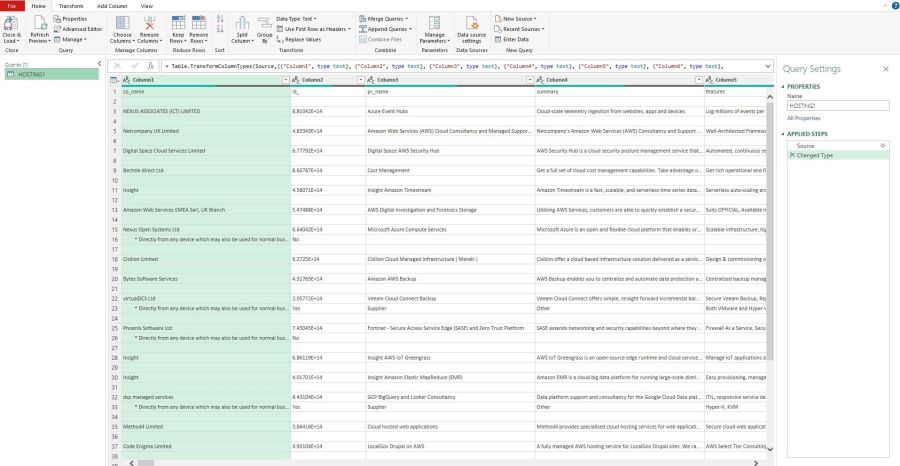Collapse the Queries pane

99,64
